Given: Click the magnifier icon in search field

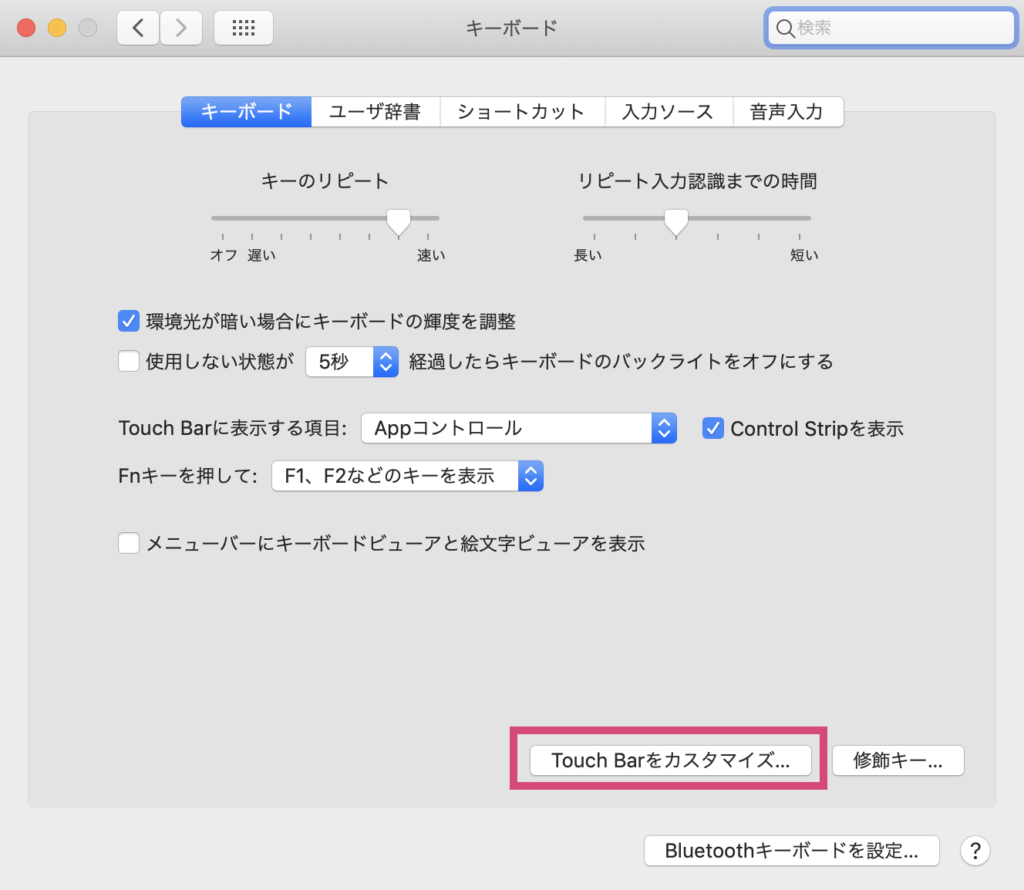Looking at the screenshot, I should [784, 28].
